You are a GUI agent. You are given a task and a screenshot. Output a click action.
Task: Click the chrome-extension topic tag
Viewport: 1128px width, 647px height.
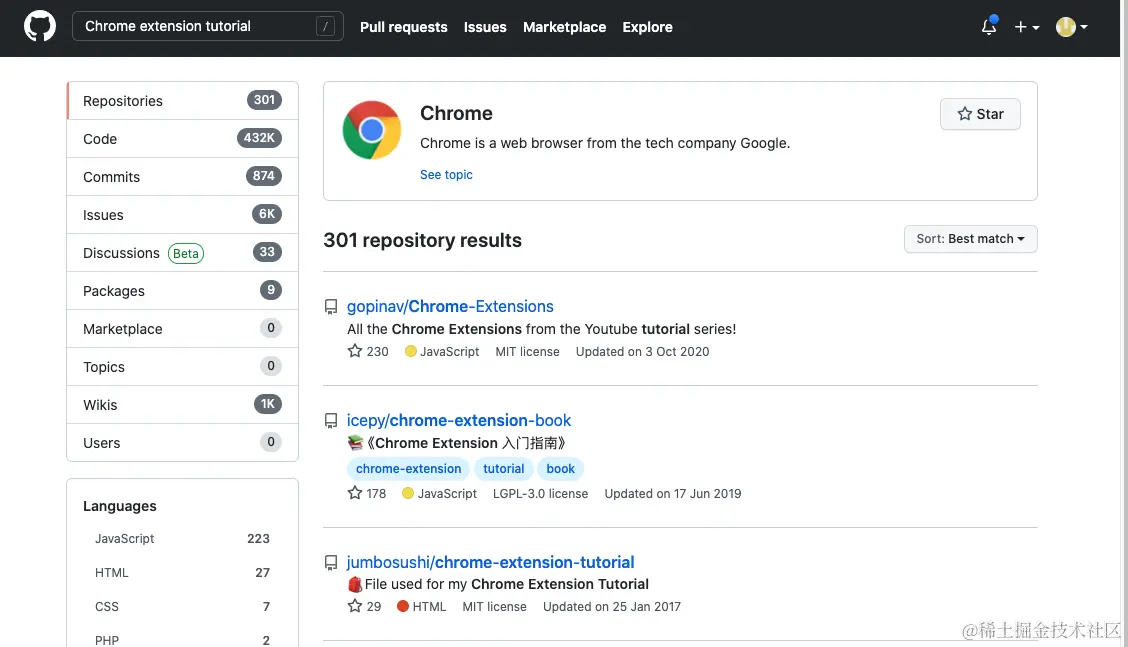click(x=409, y=469)
